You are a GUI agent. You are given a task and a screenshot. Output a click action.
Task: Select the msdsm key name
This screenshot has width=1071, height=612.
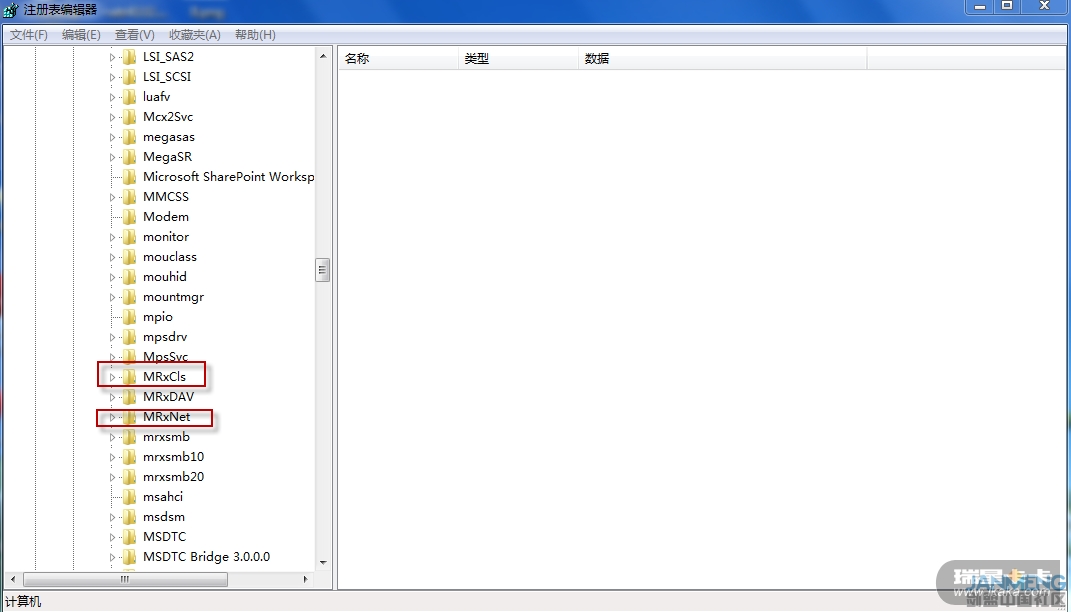pyautogui.click(x=164, y=517)
